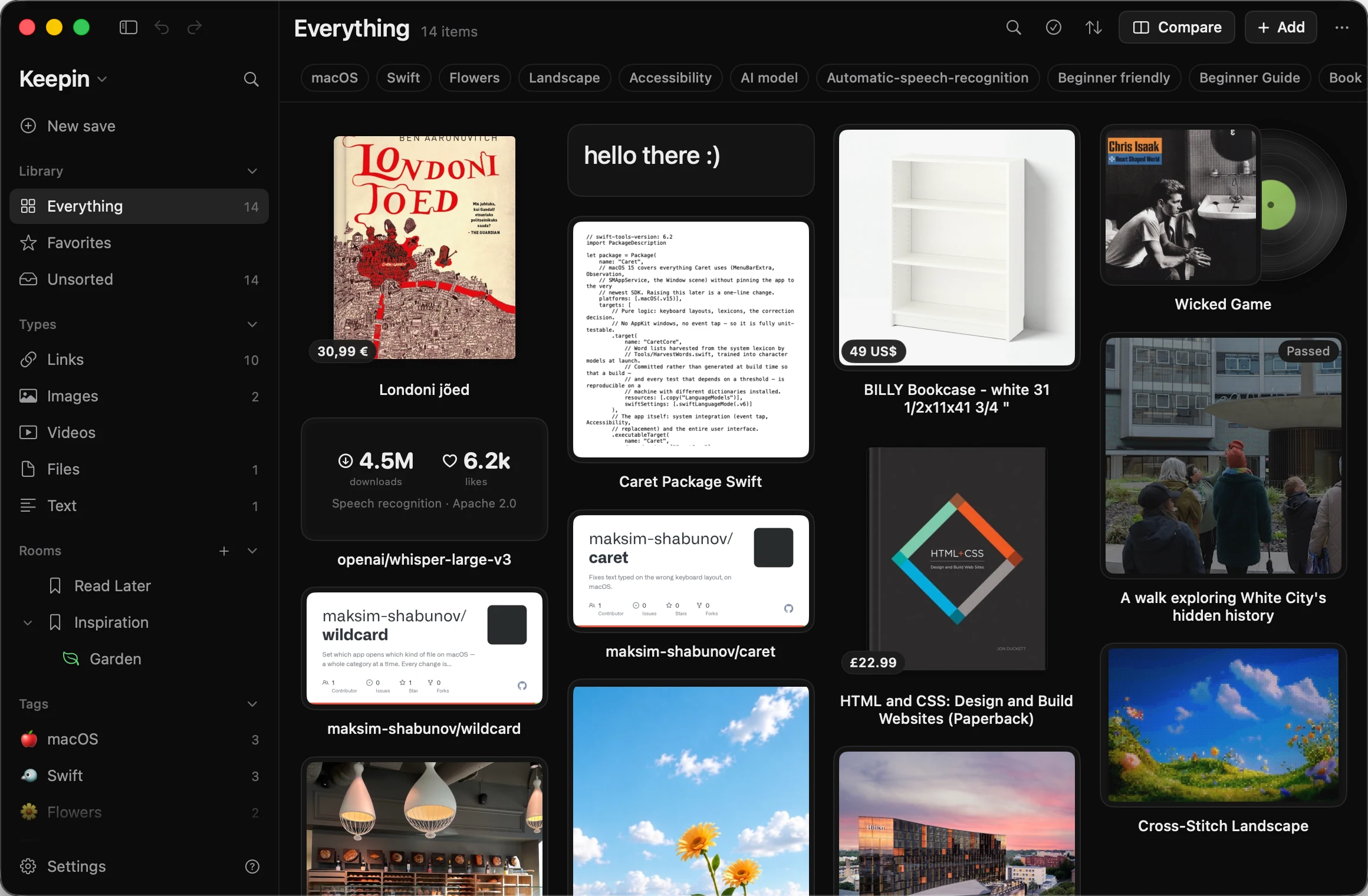Select the Flowers tag in sidebar
The image size is (1368, 896).
pyautogui.click(x=139, y=812)
